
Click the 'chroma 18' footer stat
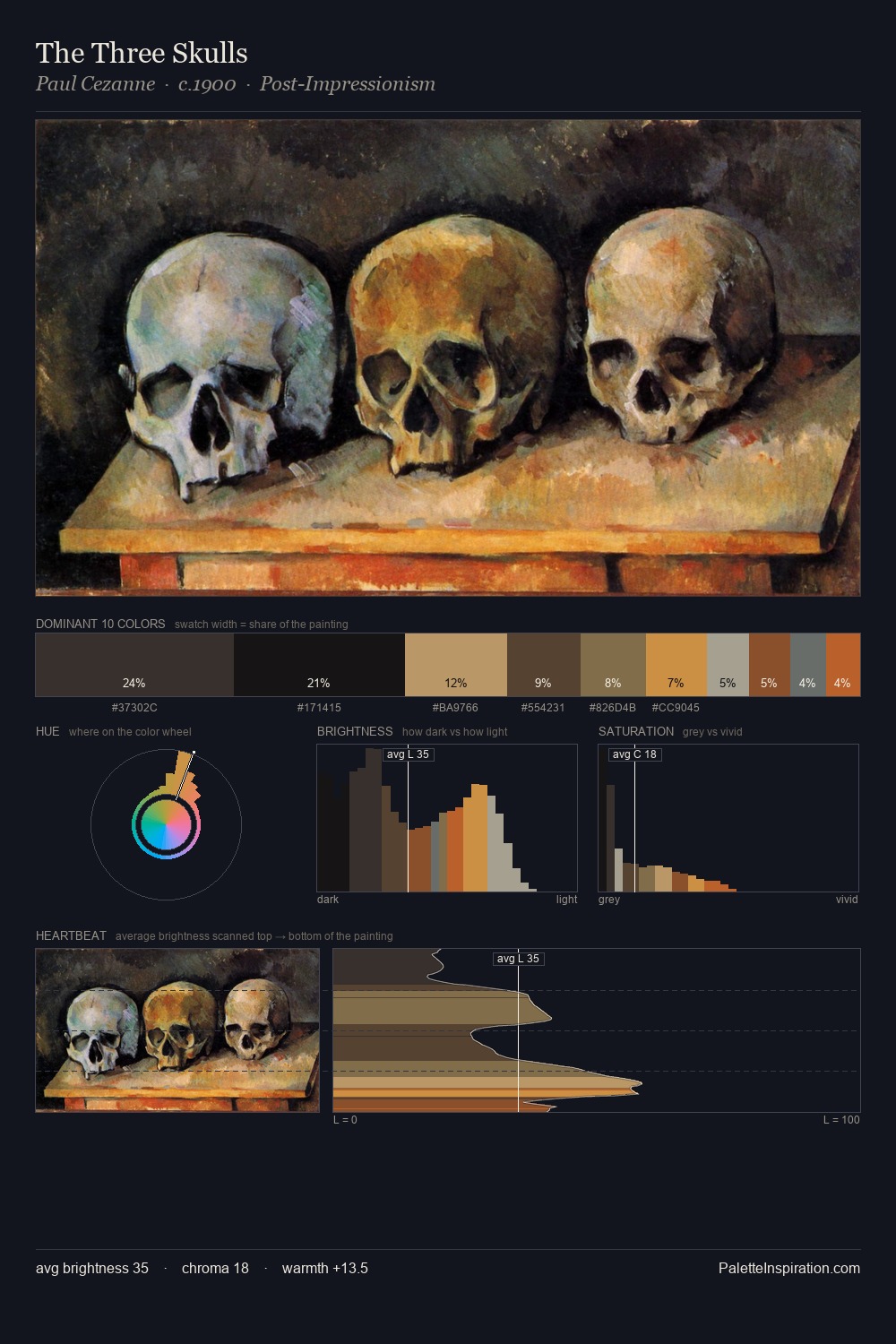(x=215, y=1268)
